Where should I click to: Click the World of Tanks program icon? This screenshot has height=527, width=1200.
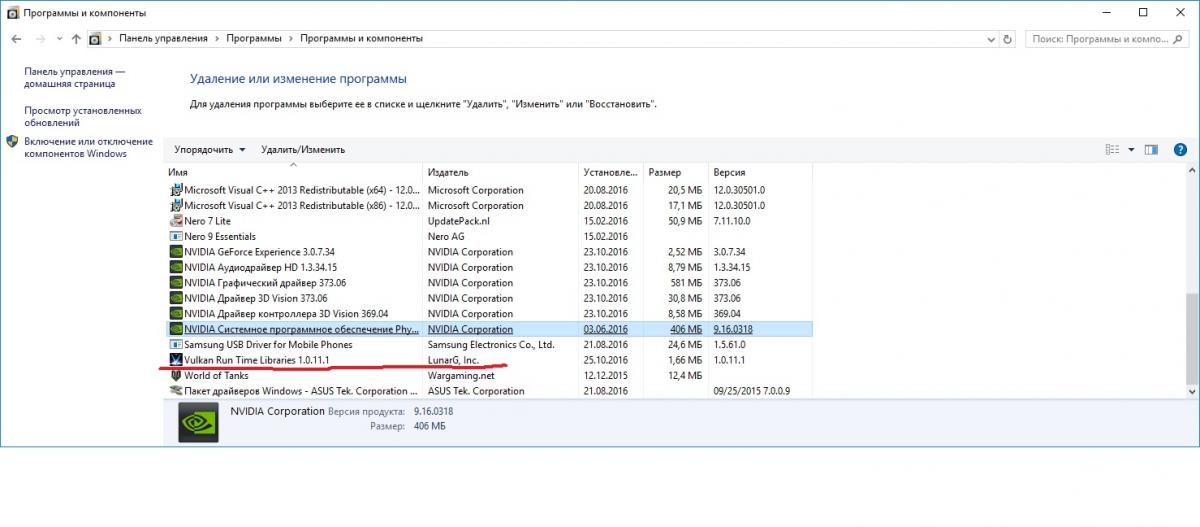coord(176,376)
